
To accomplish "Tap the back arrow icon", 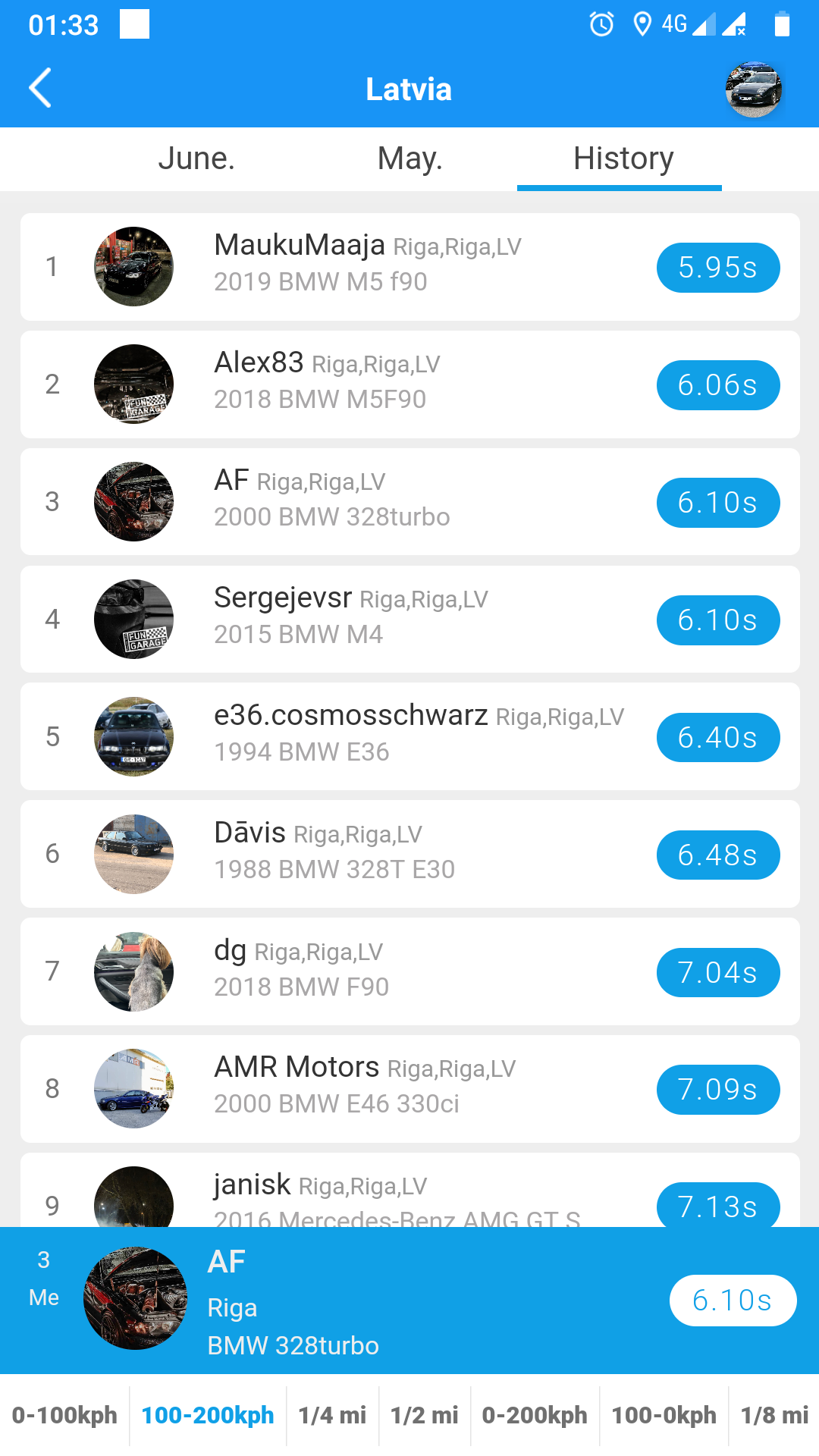I will [41, 88].
